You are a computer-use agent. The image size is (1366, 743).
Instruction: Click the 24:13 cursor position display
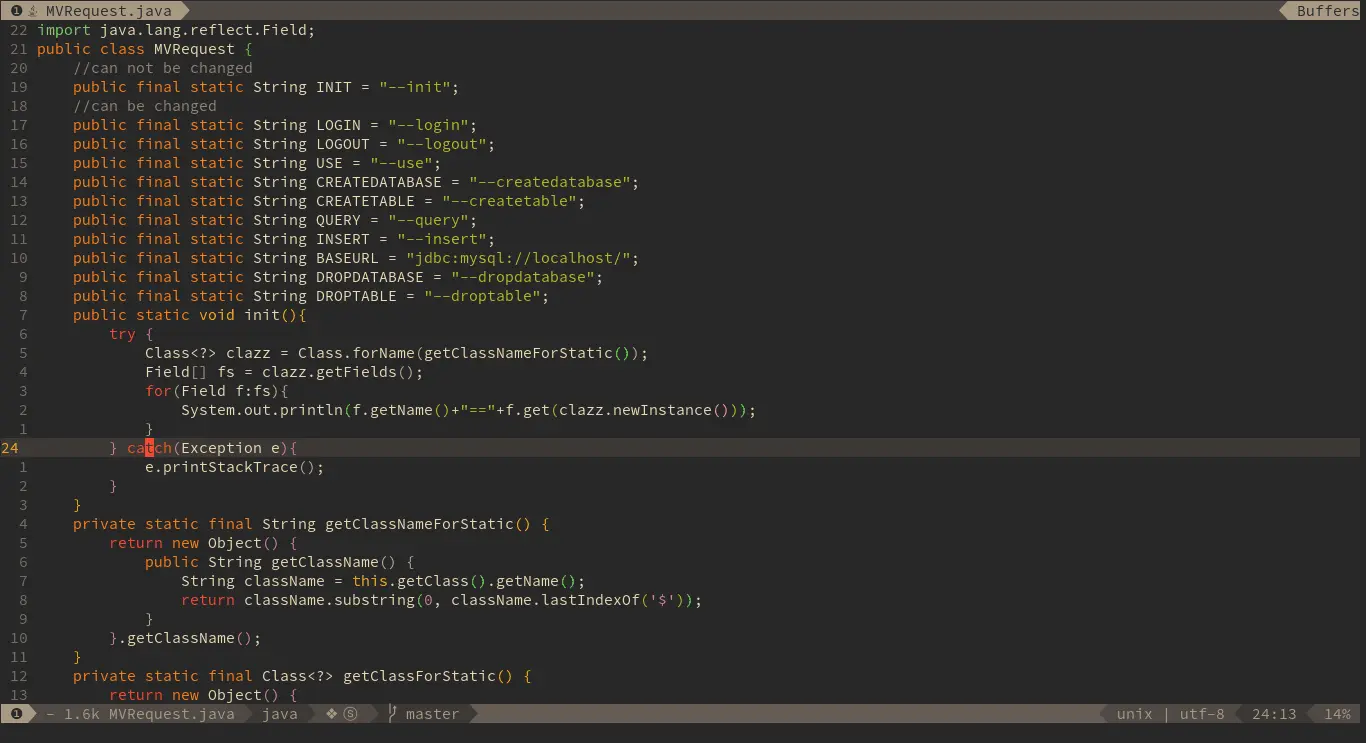click(1273, 714)
